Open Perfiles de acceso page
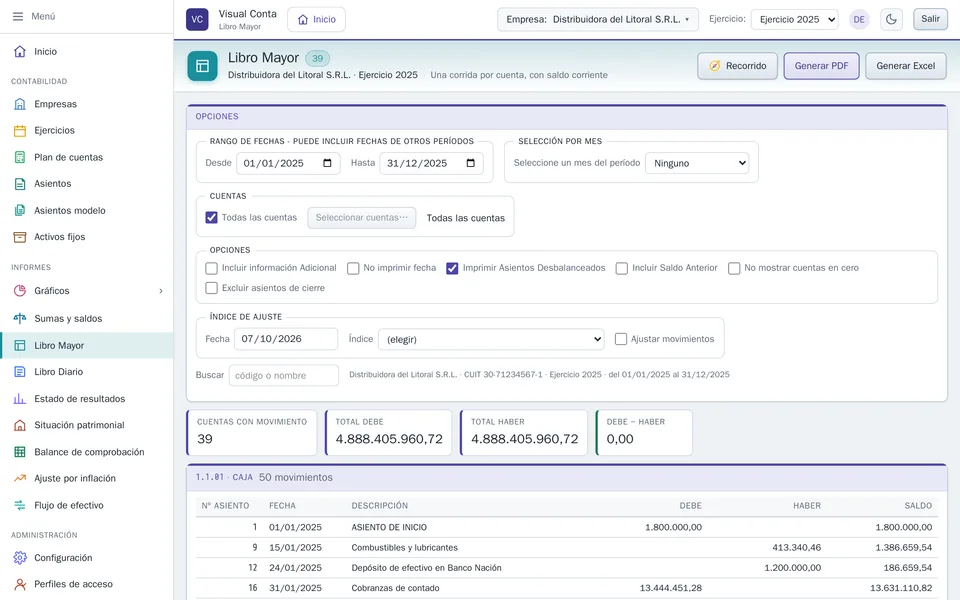The width and height of the screenshot is (960, 600). click(x=87, y=584)
